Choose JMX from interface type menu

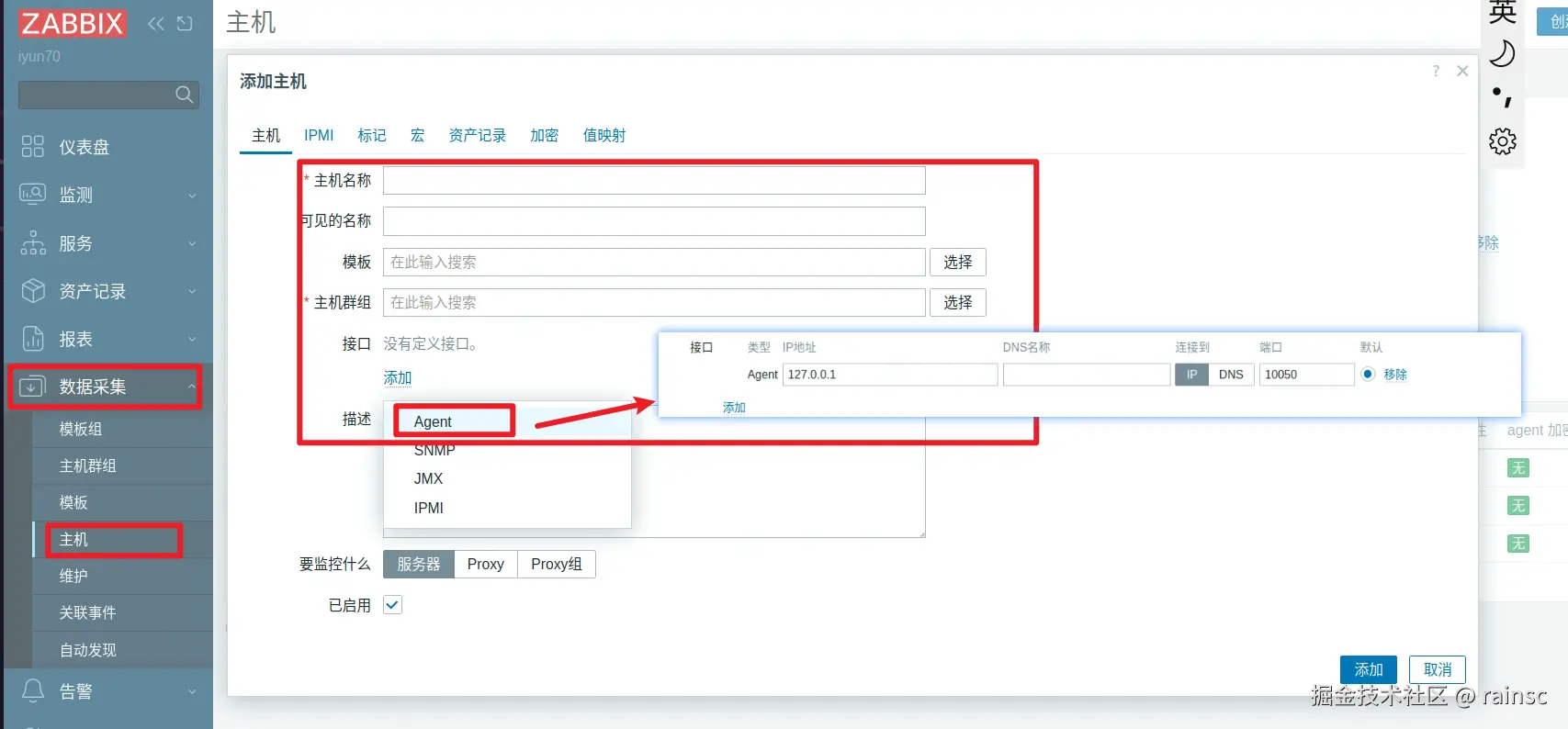tap(507, 478)
